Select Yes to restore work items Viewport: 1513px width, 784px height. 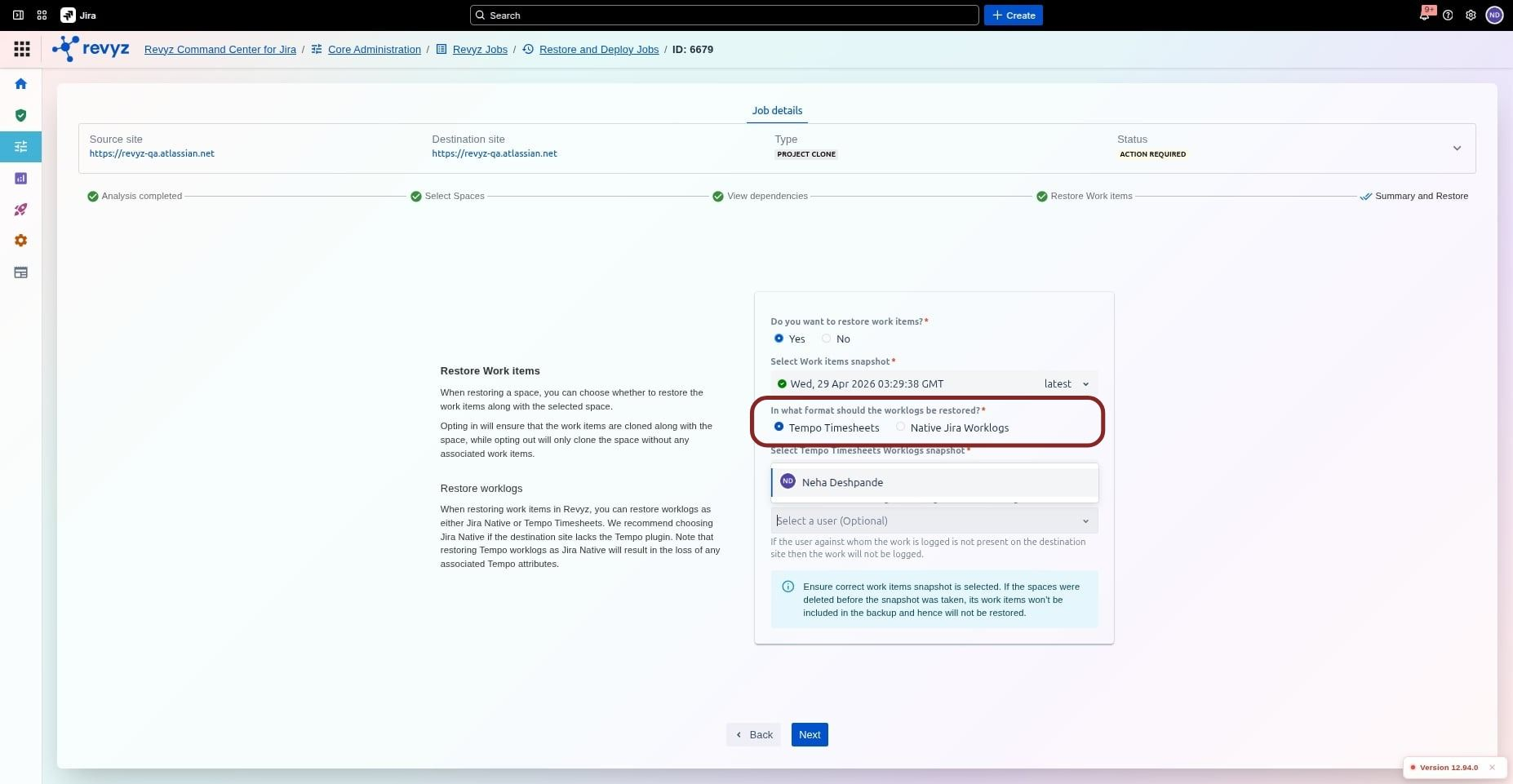pos(779,339)
